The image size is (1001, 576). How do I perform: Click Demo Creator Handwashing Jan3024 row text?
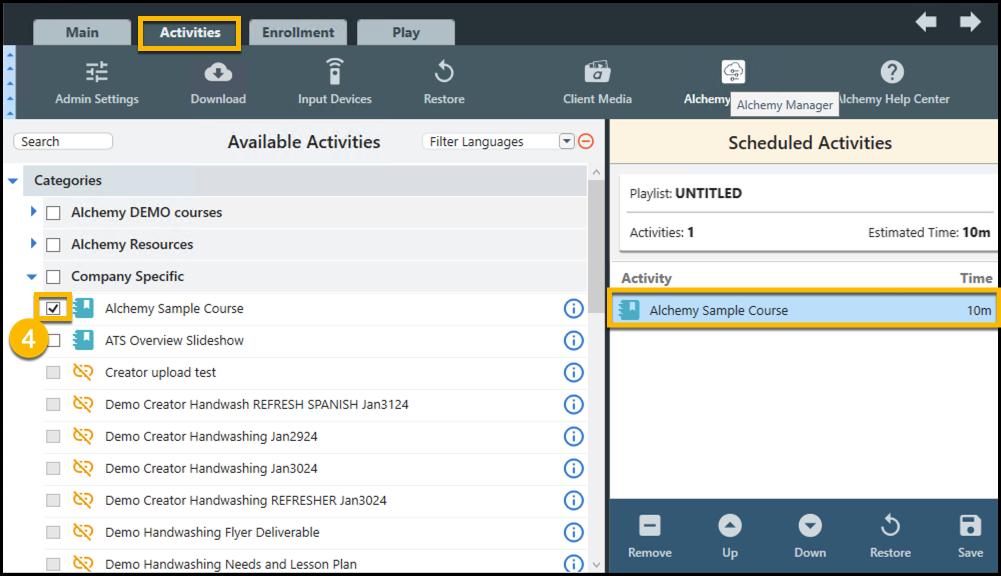pos(211,468)
